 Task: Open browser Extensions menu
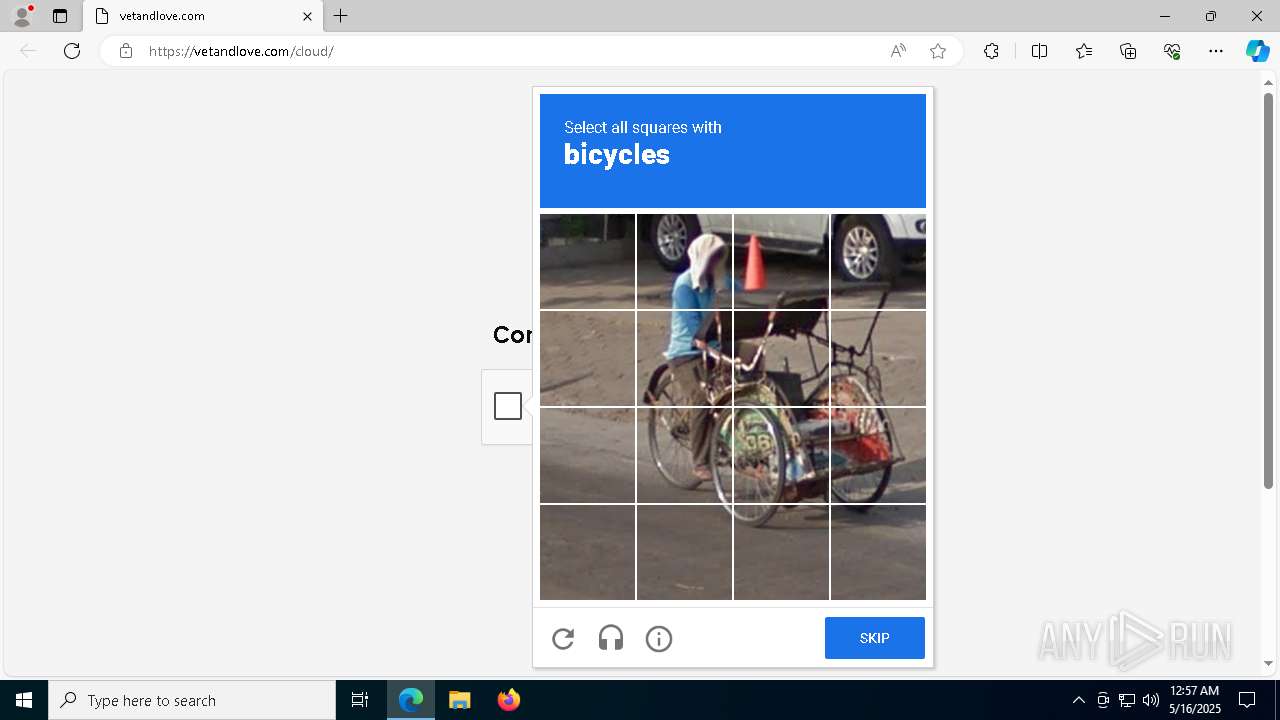(x=991, y=51)
